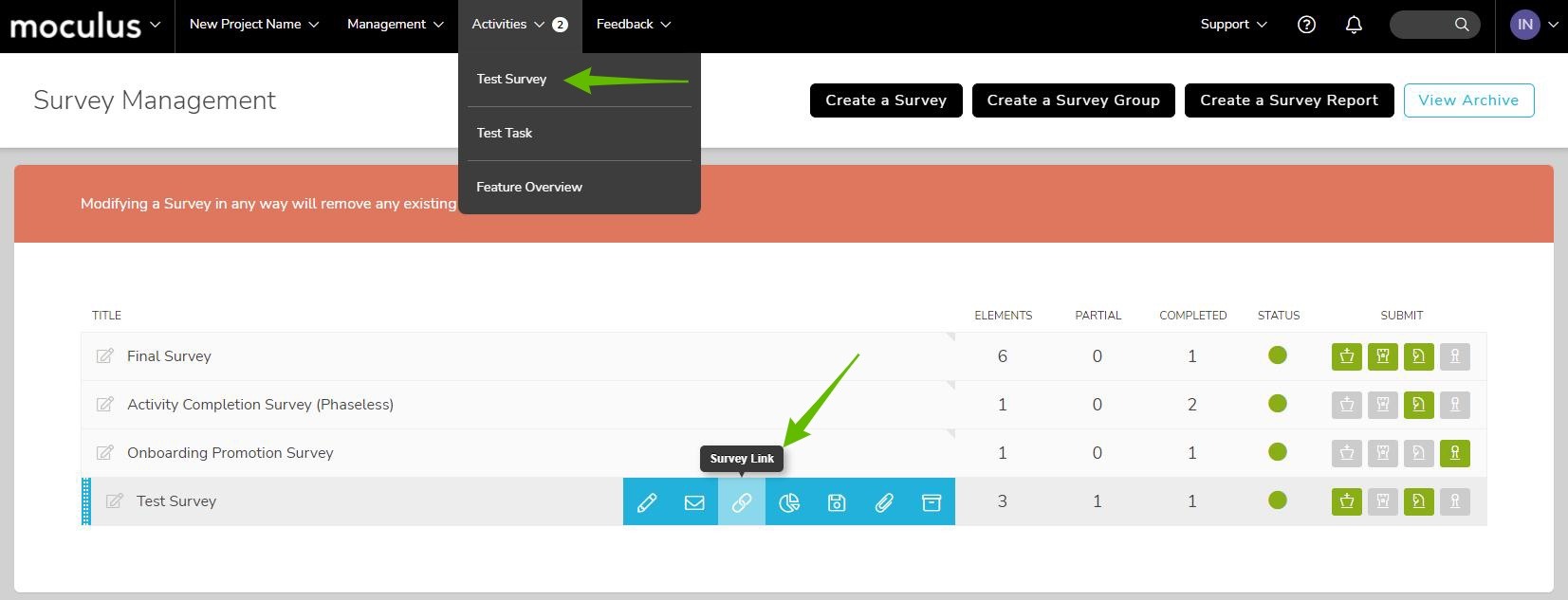Open the IN user avatar menu
Image resolution: width=1568 pixels, height=600 pixels.
point(1534,25)
